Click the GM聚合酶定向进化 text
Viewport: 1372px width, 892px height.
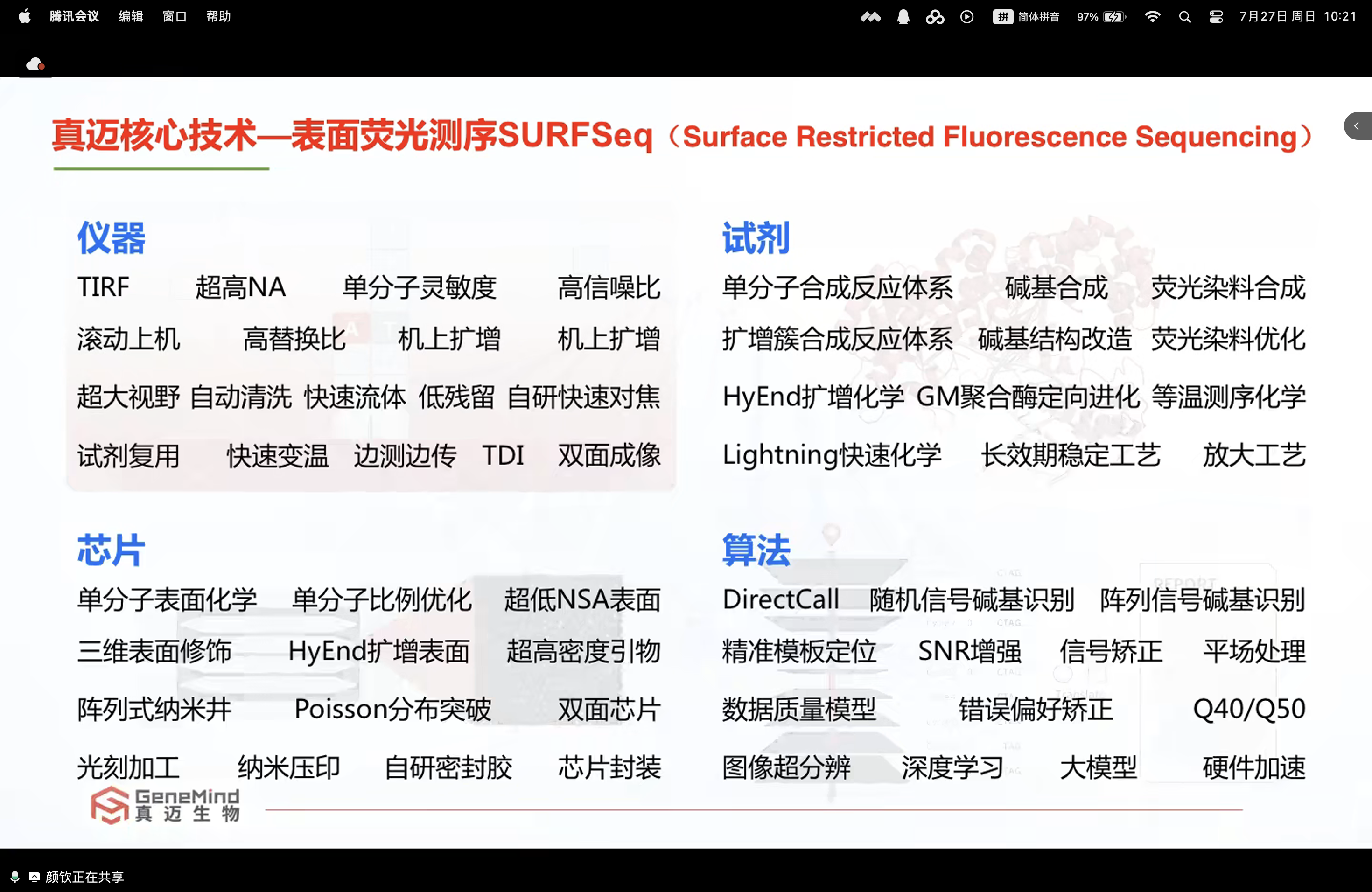pos(1028,397)
